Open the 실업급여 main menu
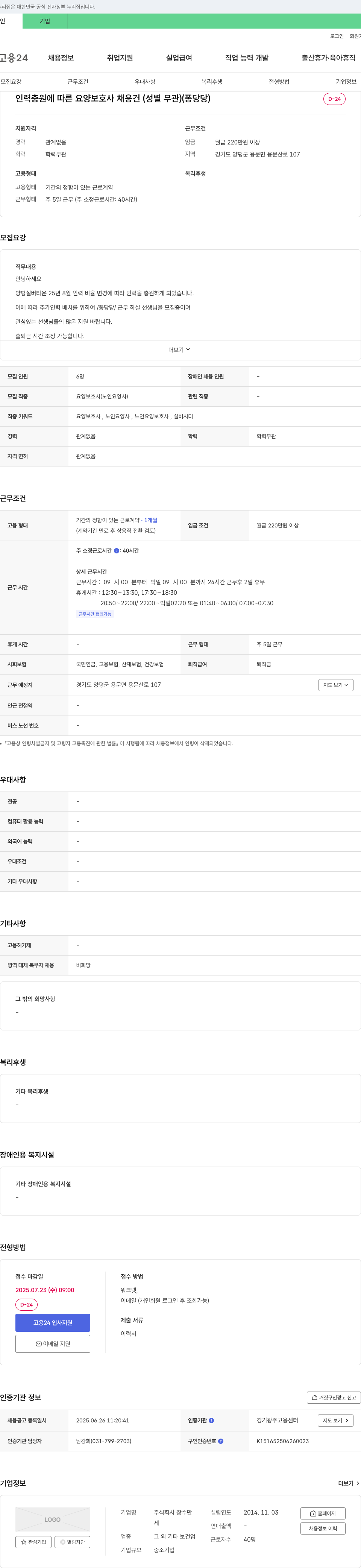 coord(179,58)
